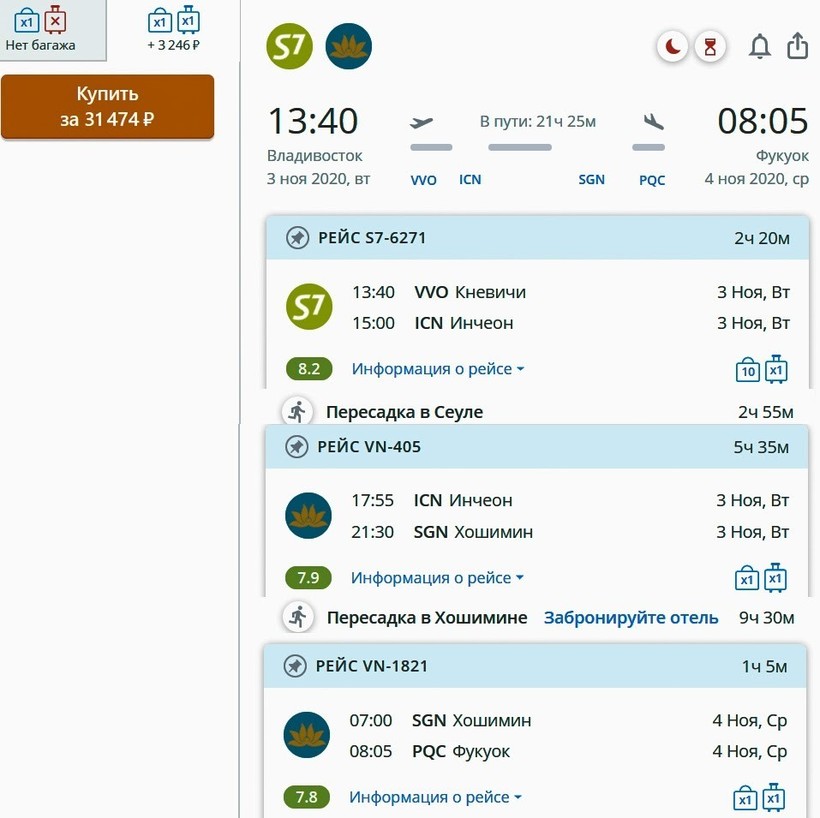Viewport: 820px width, 818px height.
Task: Click the Ho Chi Minh transfer walking icon
Action: pos(298,617)
